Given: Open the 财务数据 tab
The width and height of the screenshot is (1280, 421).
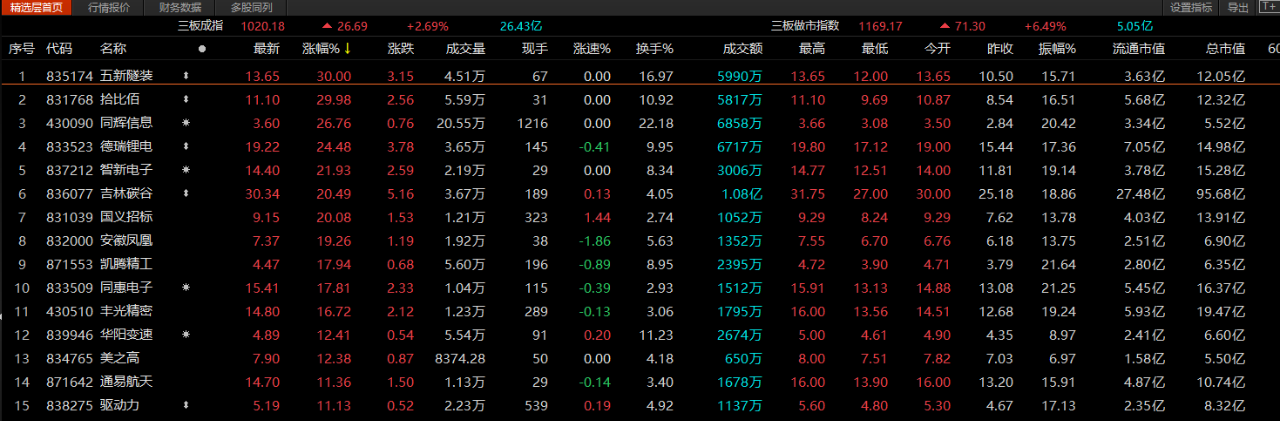Looking at the screenshot, I should coord(179,7).
